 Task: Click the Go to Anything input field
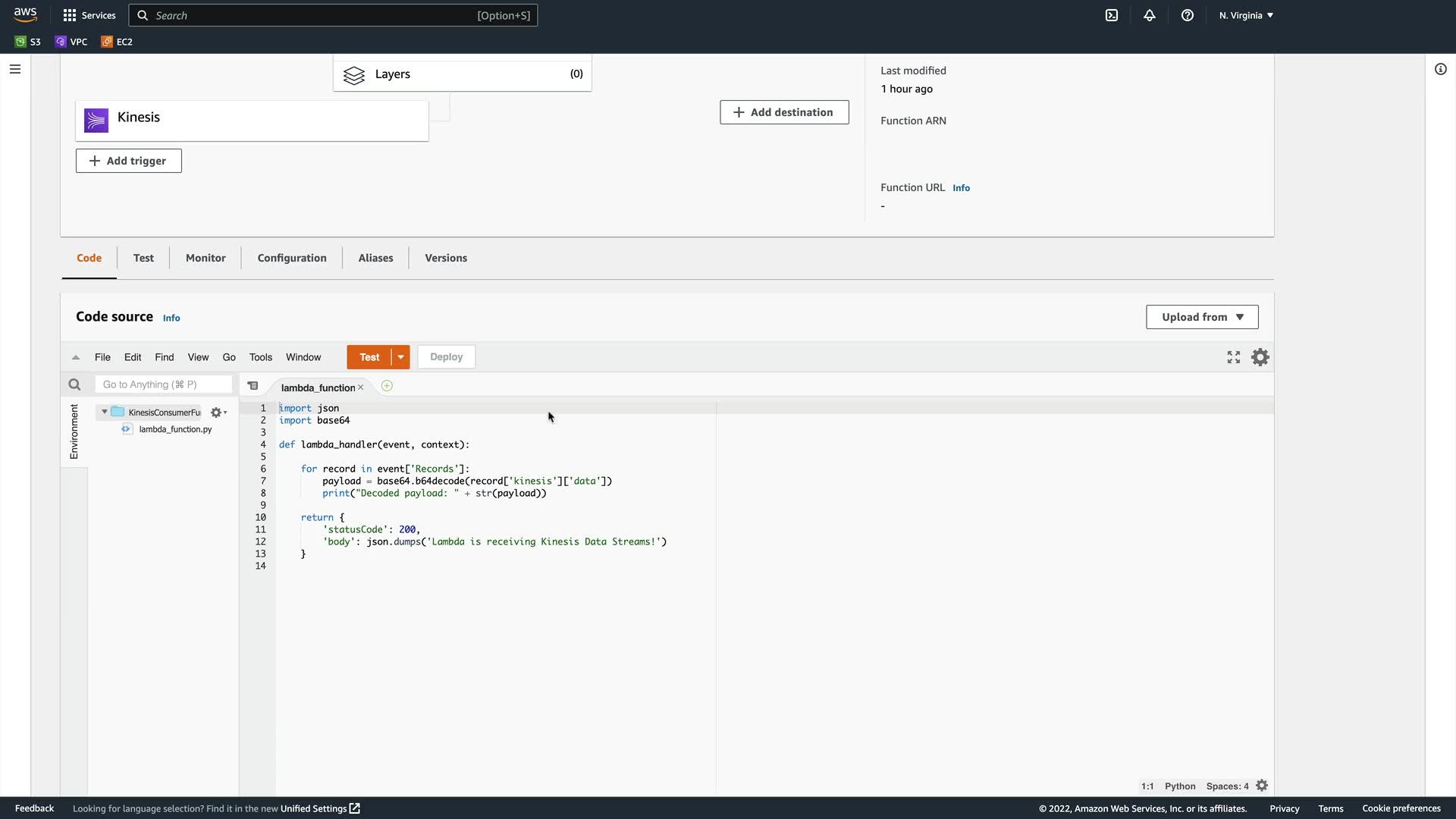pos(163,384)
